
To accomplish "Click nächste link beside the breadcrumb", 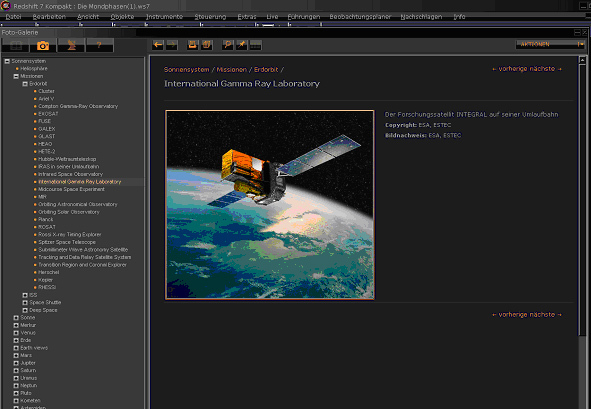I will 546,69.
